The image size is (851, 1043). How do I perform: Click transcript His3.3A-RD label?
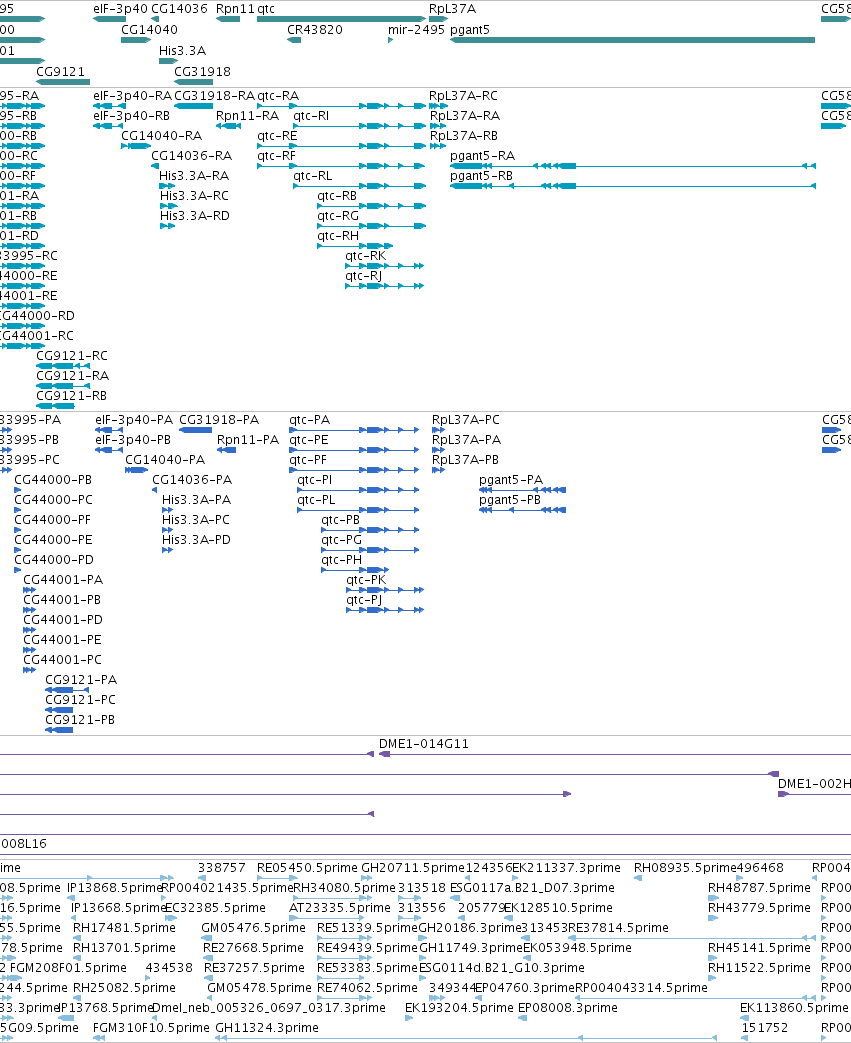tap(195, 216)
